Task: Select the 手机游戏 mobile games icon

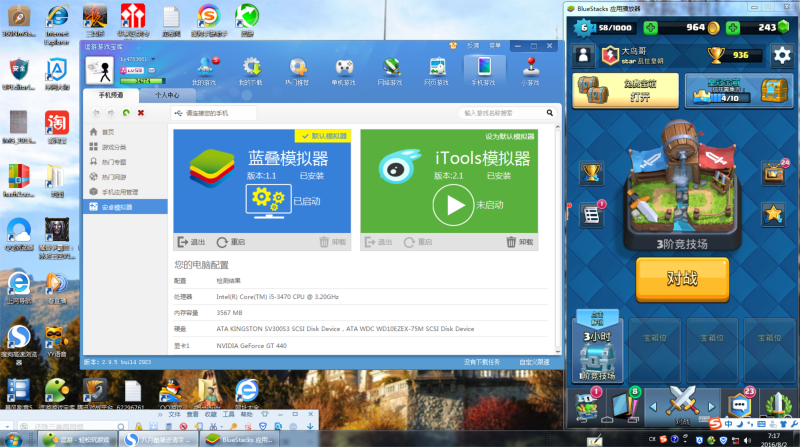Action: [484, 71]
